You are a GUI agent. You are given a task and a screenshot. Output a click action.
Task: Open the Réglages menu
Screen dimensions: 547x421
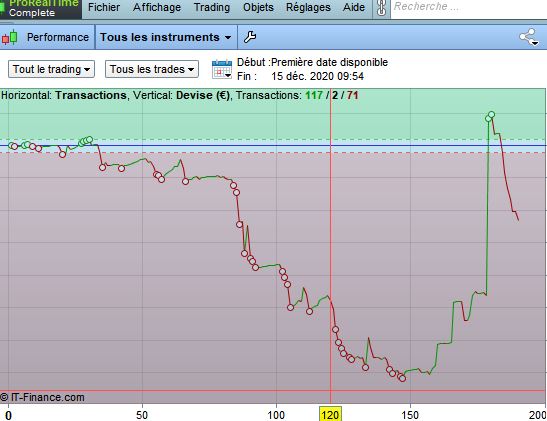(308, 7)
